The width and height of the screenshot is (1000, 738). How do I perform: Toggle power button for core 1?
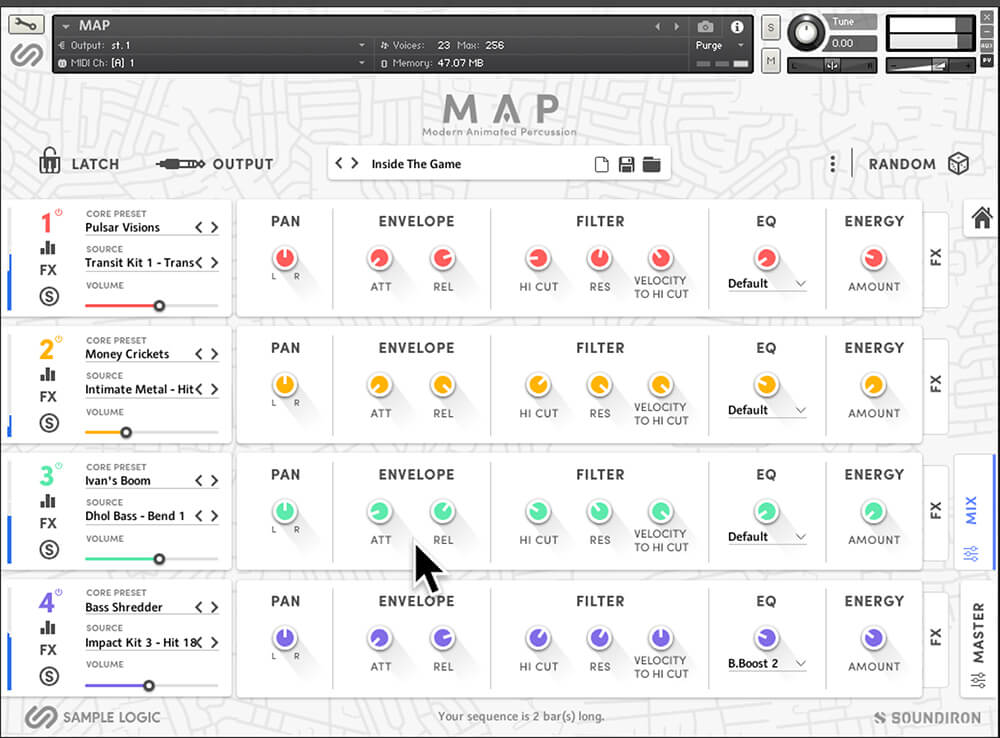click(58, 212)
